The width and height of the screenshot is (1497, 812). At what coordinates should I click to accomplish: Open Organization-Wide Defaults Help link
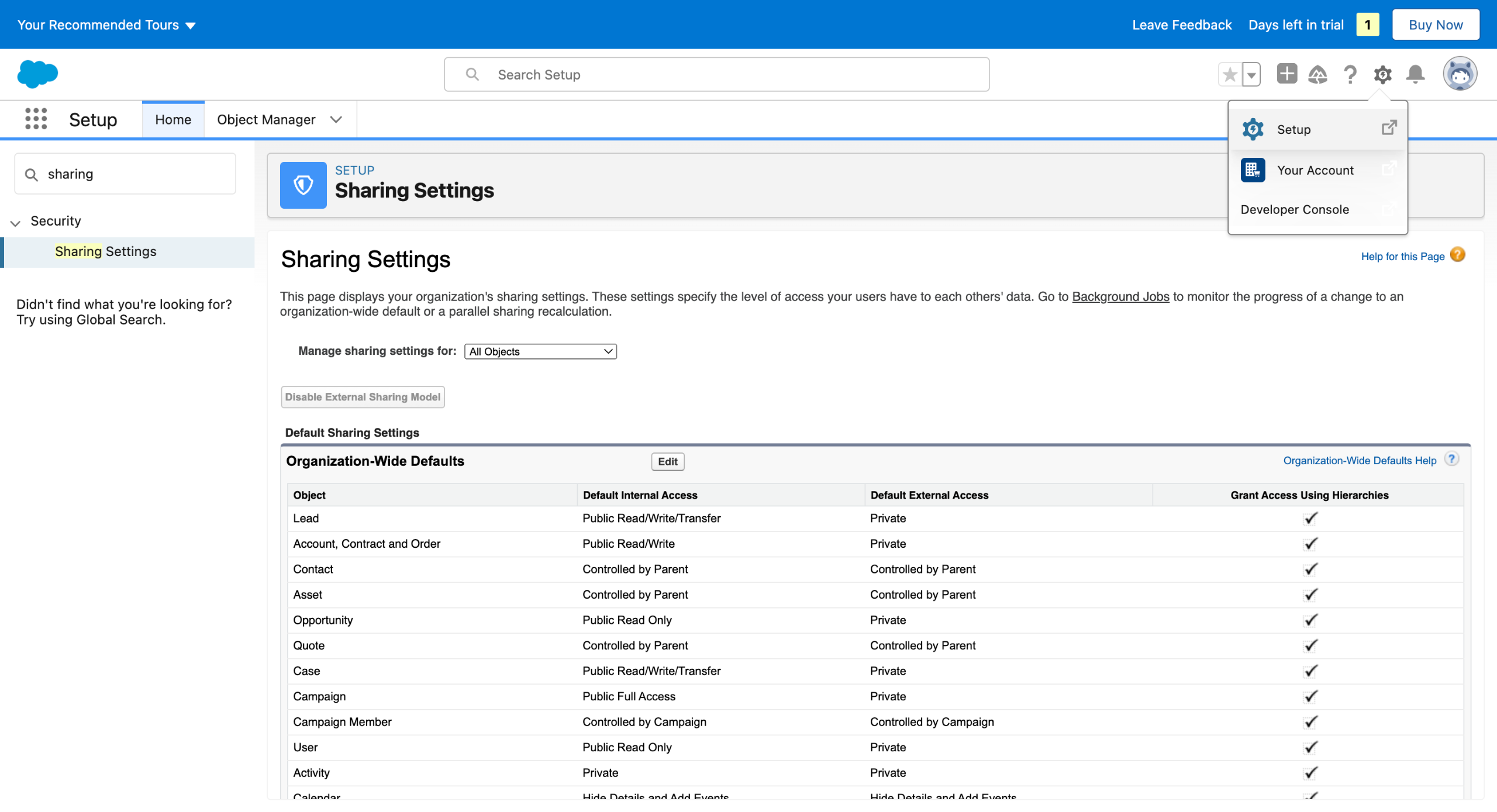click(x=1360, y=461)
